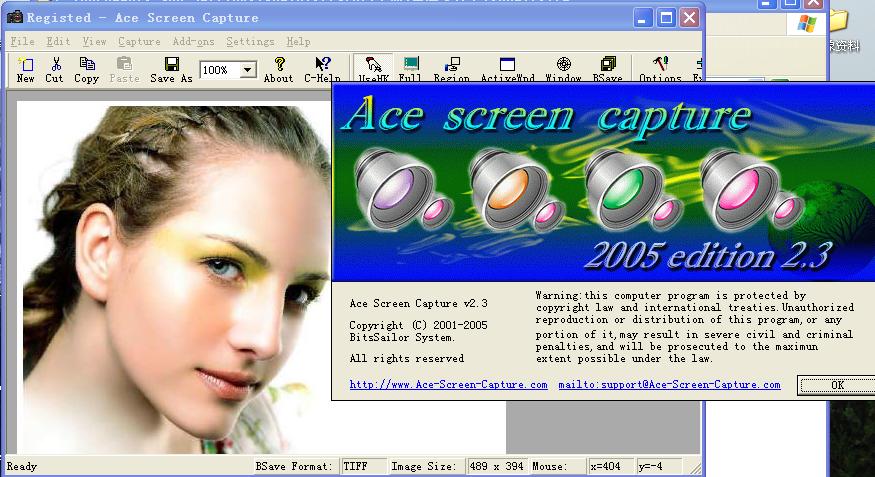Click the BSave batch save icon

(608, 69)
